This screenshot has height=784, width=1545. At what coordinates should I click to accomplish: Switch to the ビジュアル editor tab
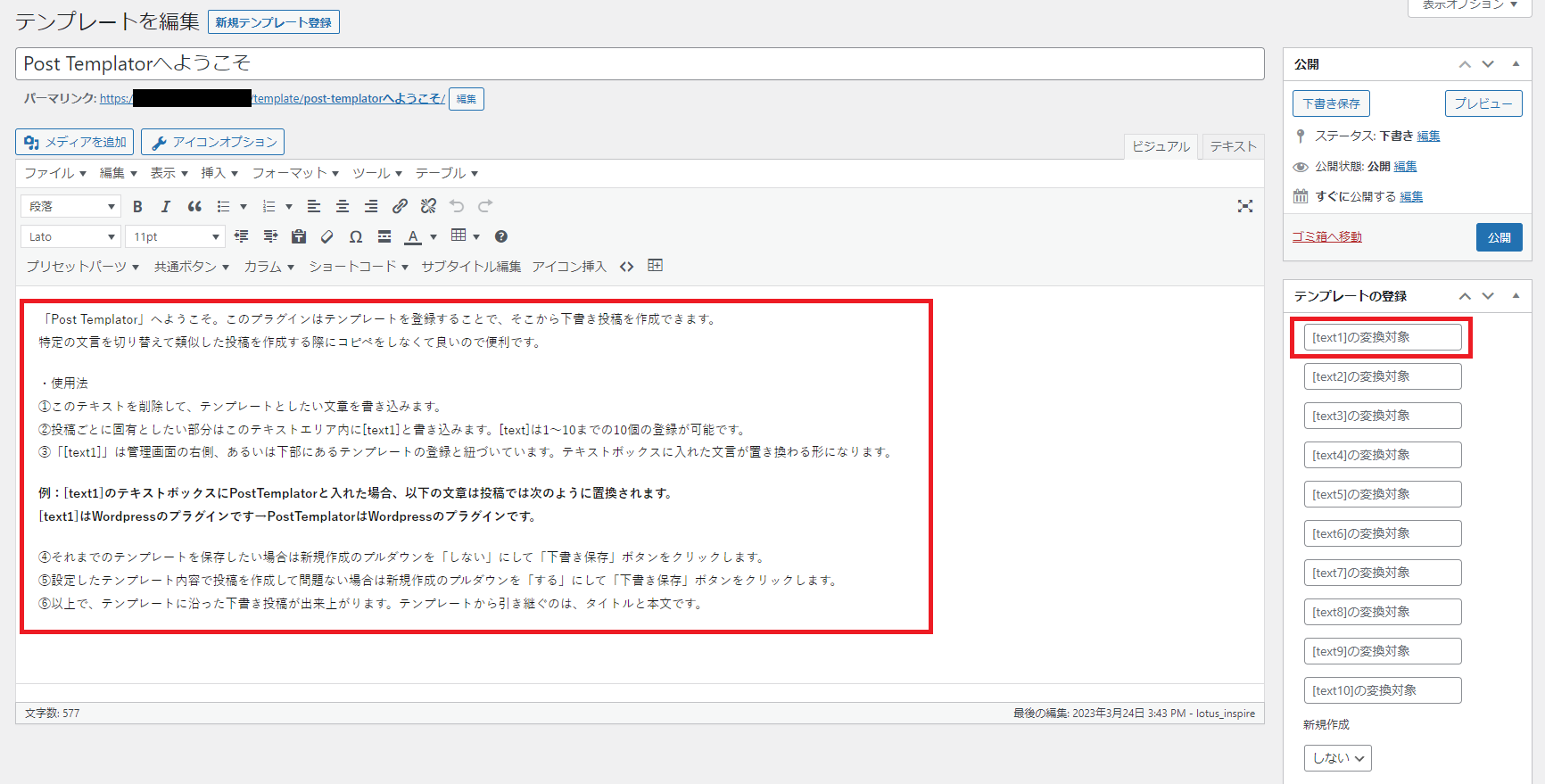click(1161, 146)
